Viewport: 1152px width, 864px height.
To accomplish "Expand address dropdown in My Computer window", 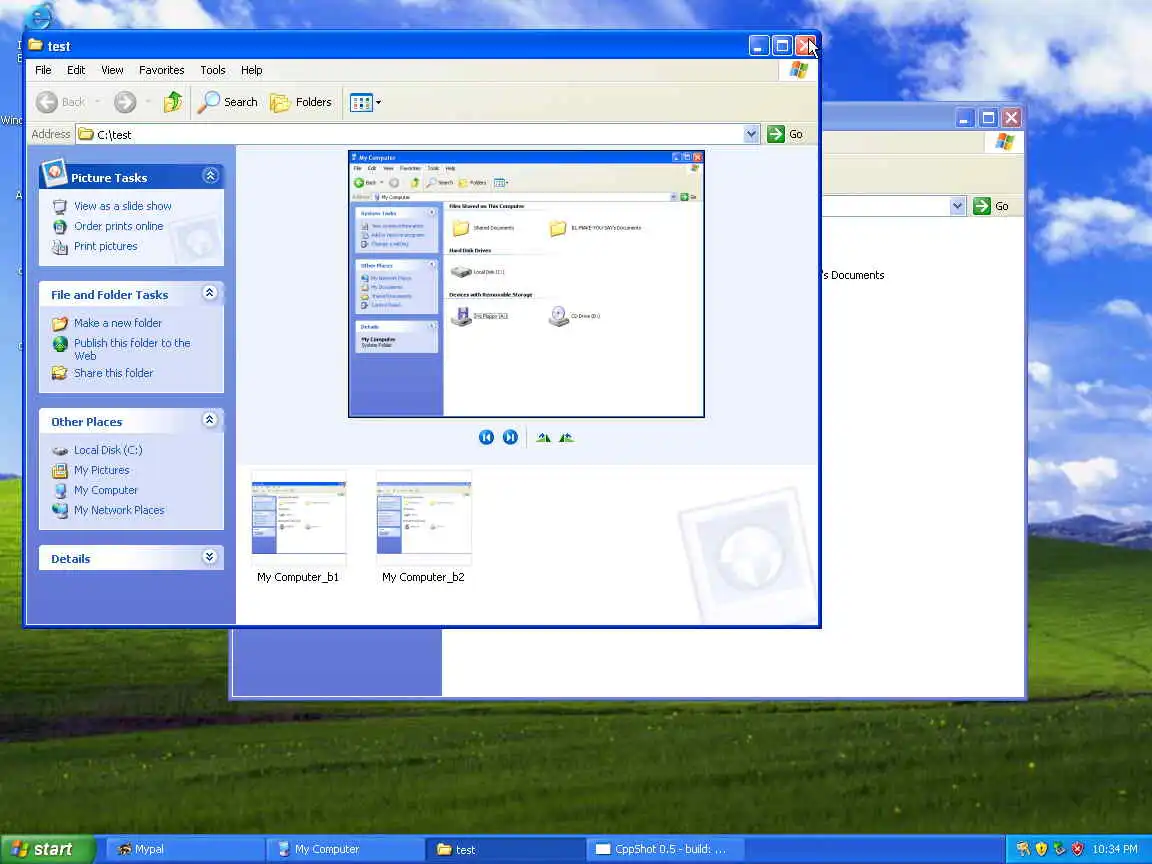I will point(957,206).
